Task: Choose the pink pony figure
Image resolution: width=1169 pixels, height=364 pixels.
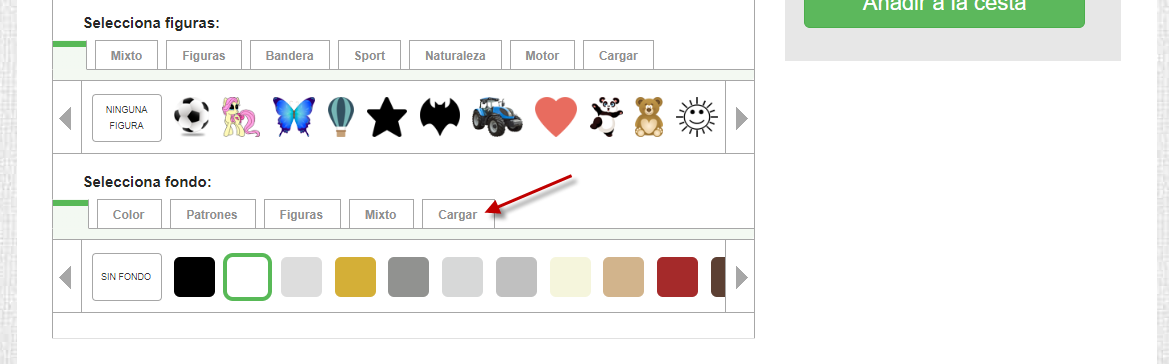Action: click(x=242, y=117)
